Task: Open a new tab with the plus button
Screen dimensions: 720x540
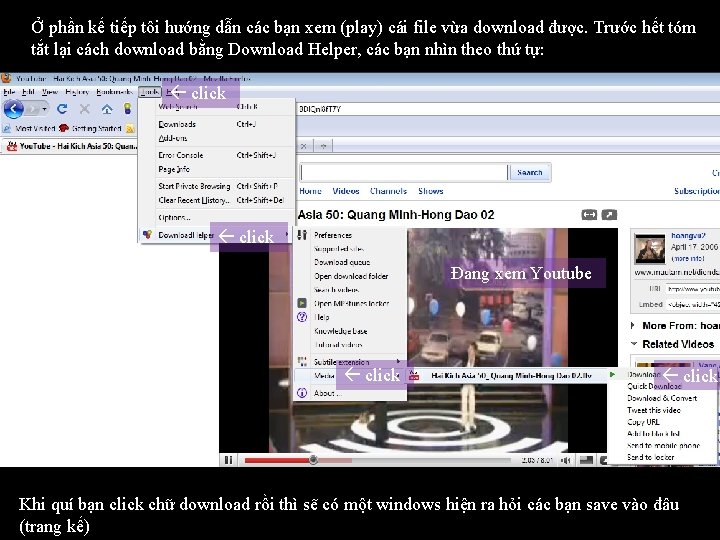Action: 323,146
